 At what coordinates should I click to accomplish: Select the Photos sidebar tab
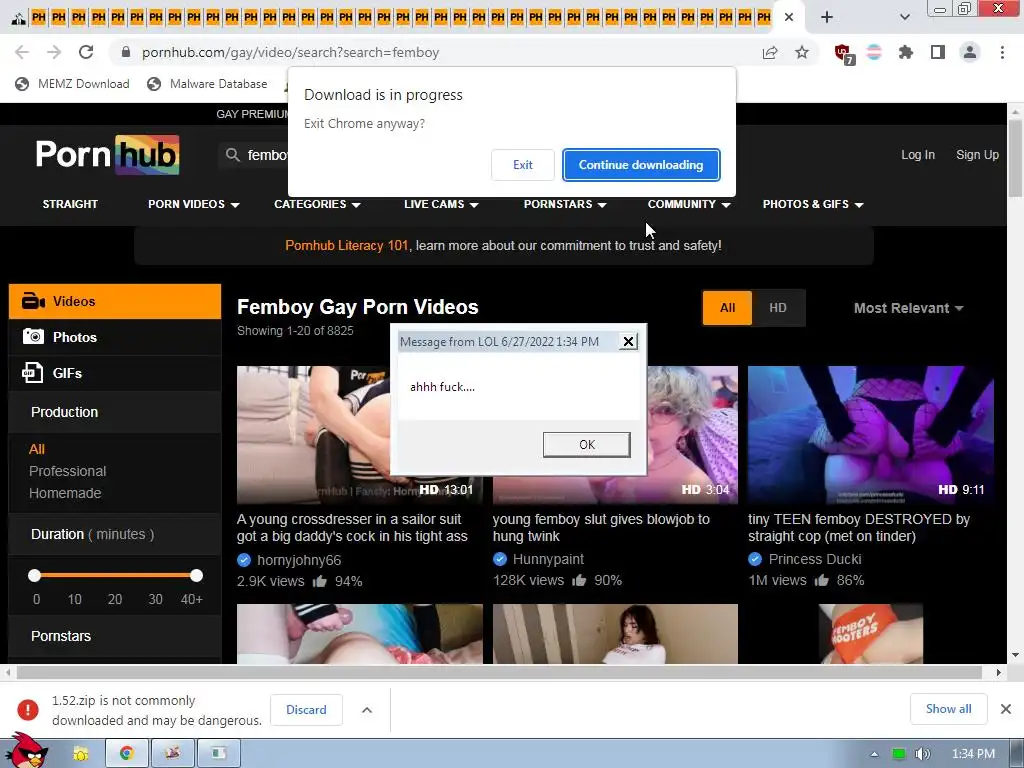coord(115,337)
